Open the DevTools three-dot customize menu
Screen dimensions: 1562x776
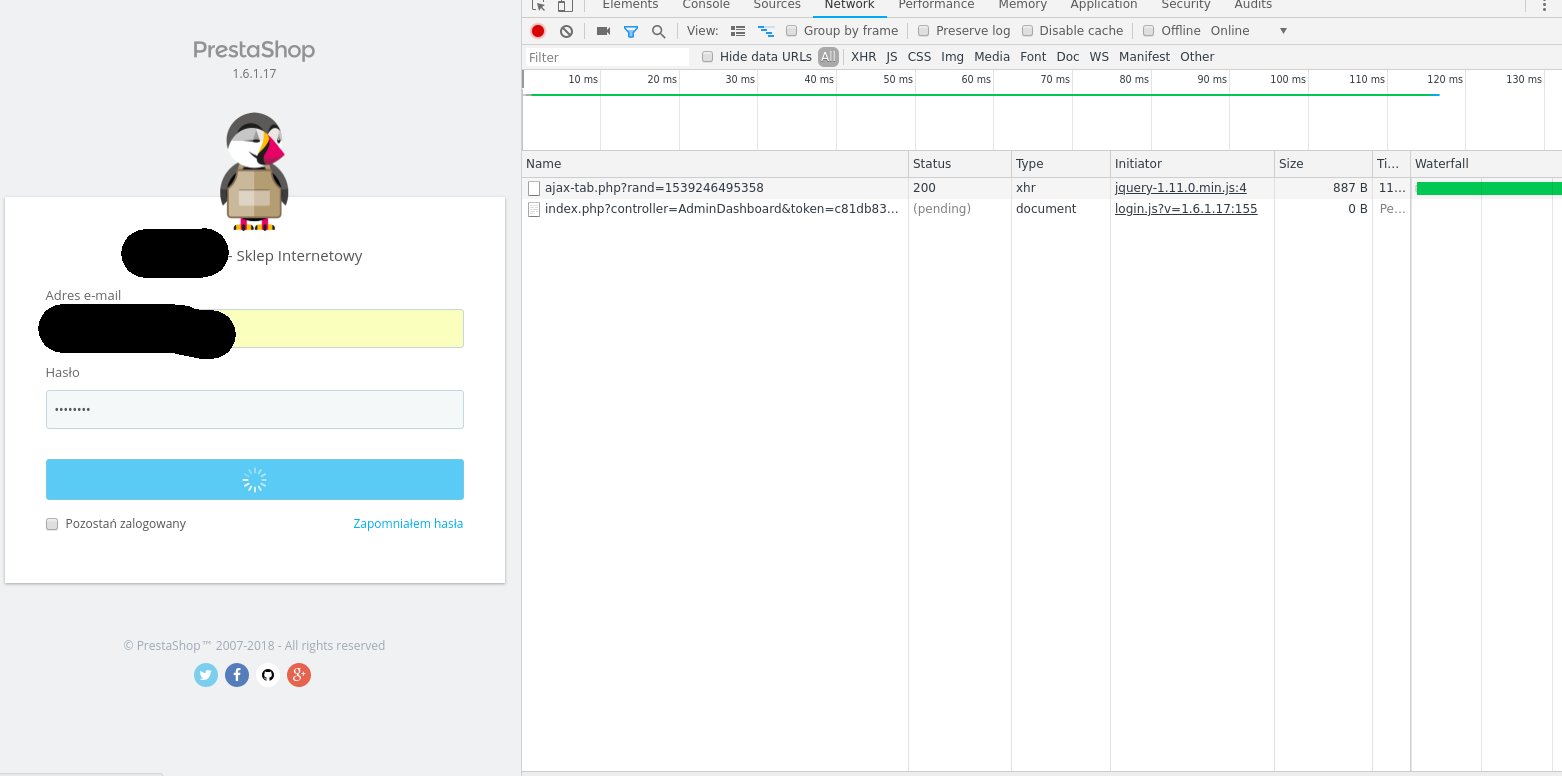1544,5
